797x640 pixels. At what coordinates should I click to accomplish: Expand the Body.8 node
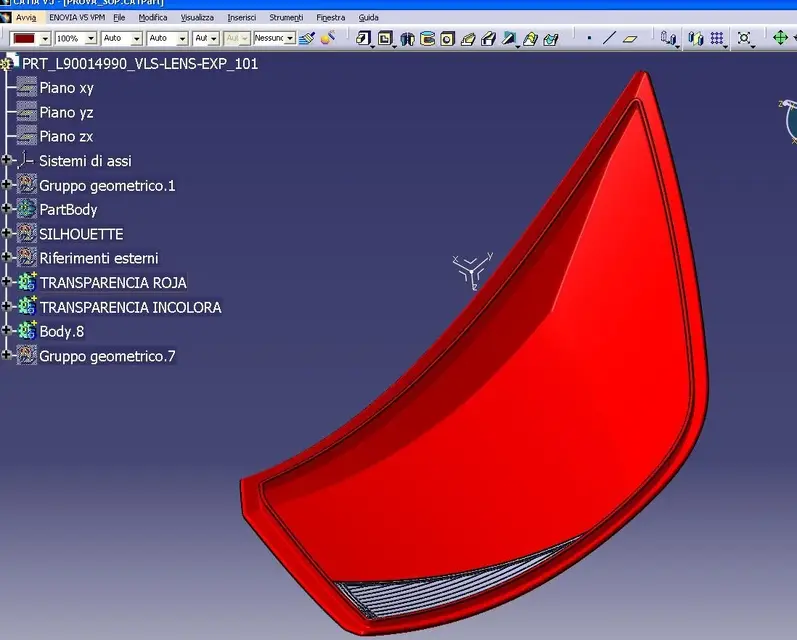coord(6,330)
